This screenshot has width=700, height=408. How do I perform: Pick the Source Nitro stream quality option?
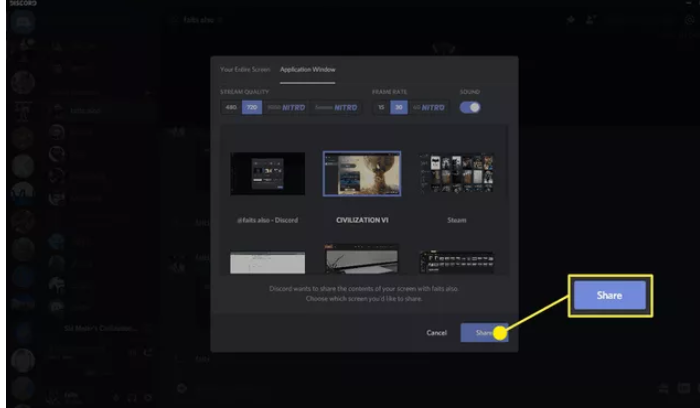(336, 108)
